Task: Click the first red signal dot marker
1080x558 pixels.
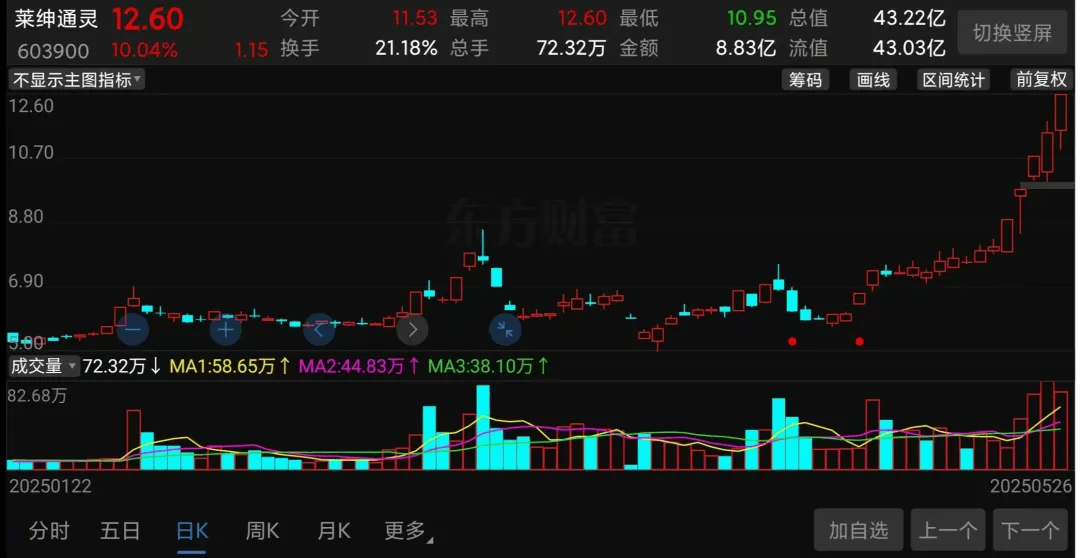Action: pyautogui.click(x=792, y=341)
